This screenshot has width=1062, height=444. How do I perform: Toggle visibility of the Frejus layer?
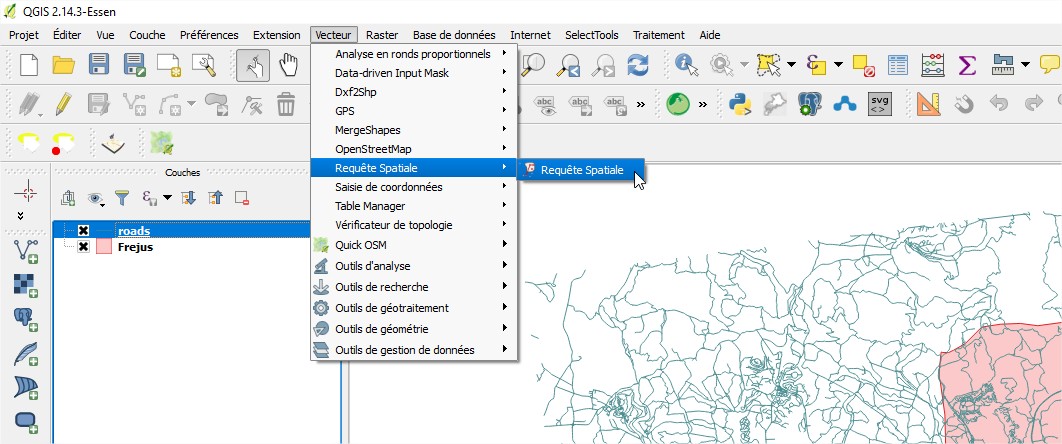click(83, 247)
